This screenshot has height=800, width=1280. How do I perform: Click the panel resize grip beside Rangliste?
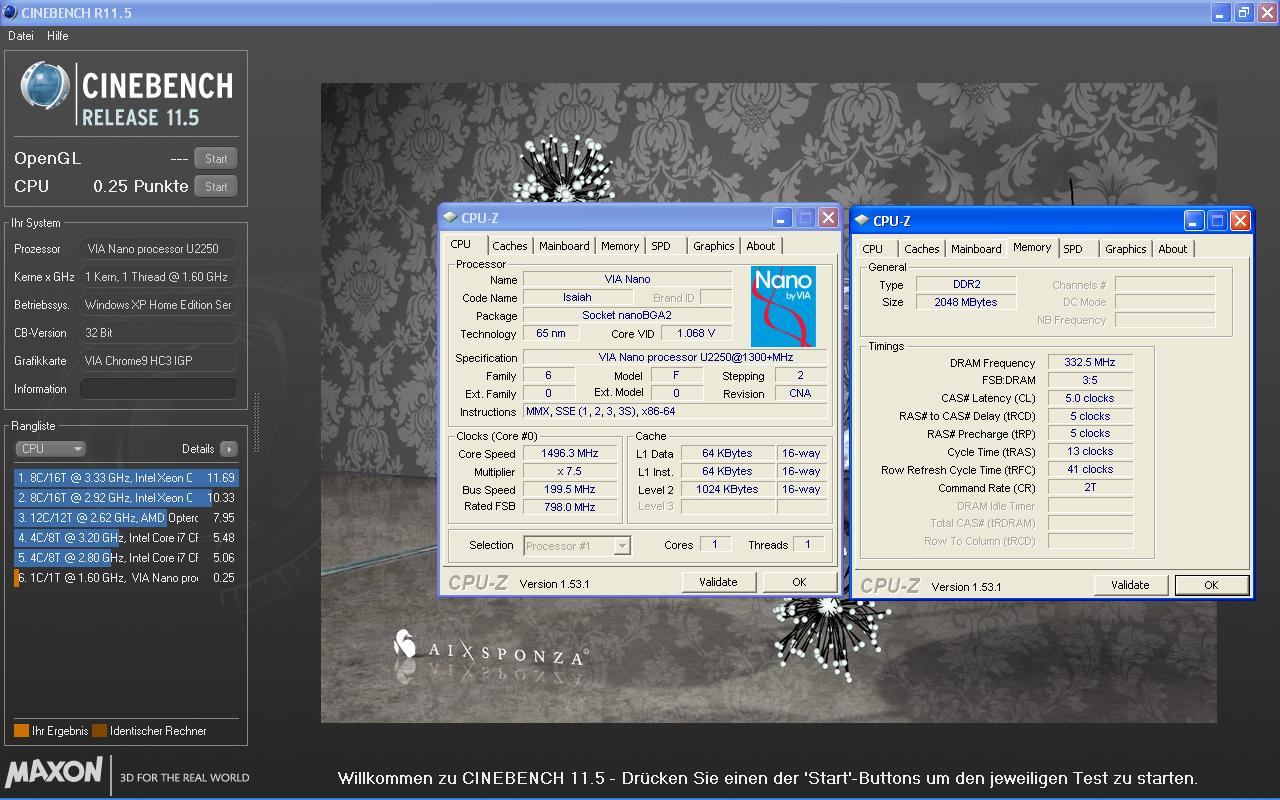click(255, 423)
